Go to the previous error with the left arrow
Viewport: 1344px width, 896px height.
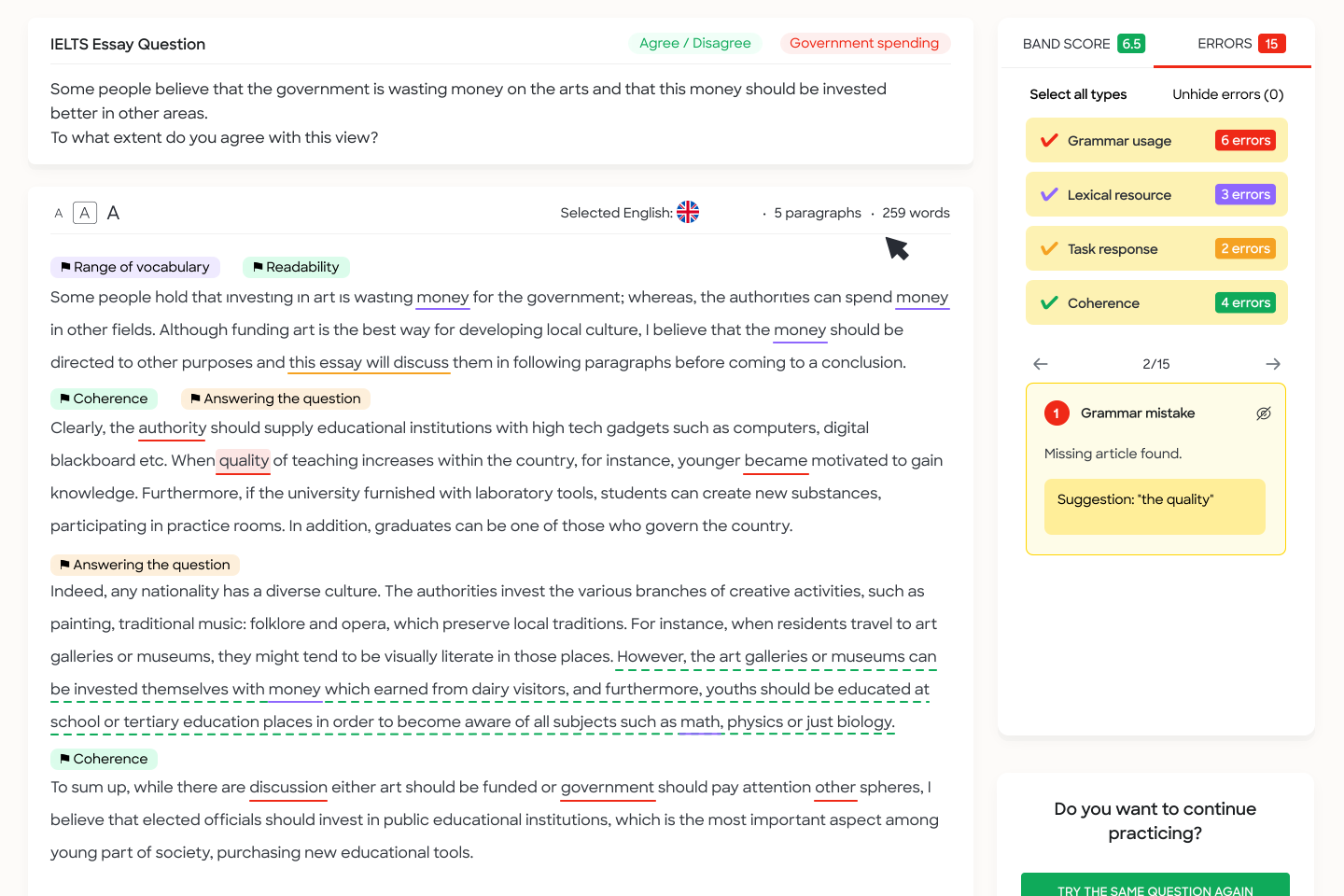(x=1040, y=364)
